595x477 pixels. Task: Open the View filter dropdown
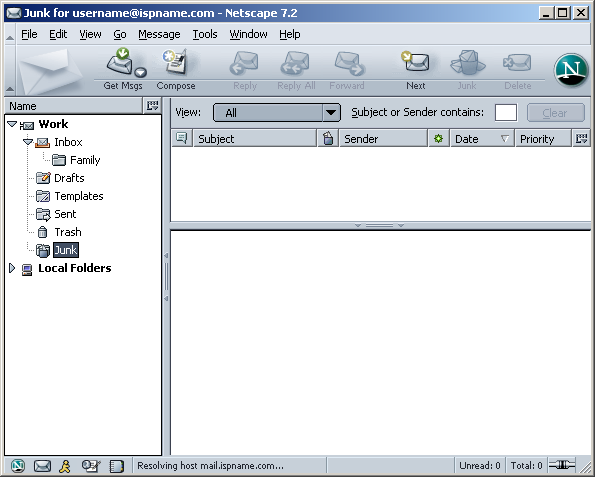coord(277,113)
